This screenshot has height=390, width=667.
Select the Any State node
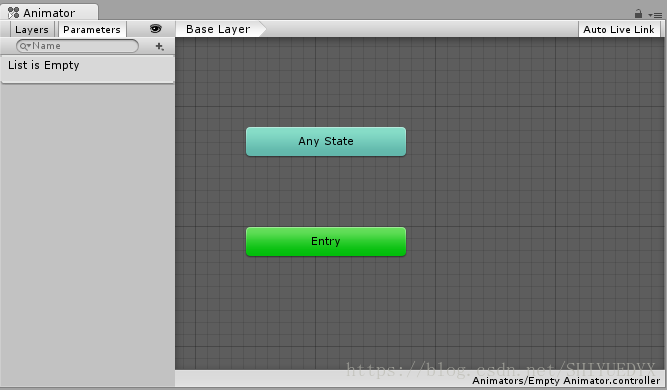coord(326,141)
